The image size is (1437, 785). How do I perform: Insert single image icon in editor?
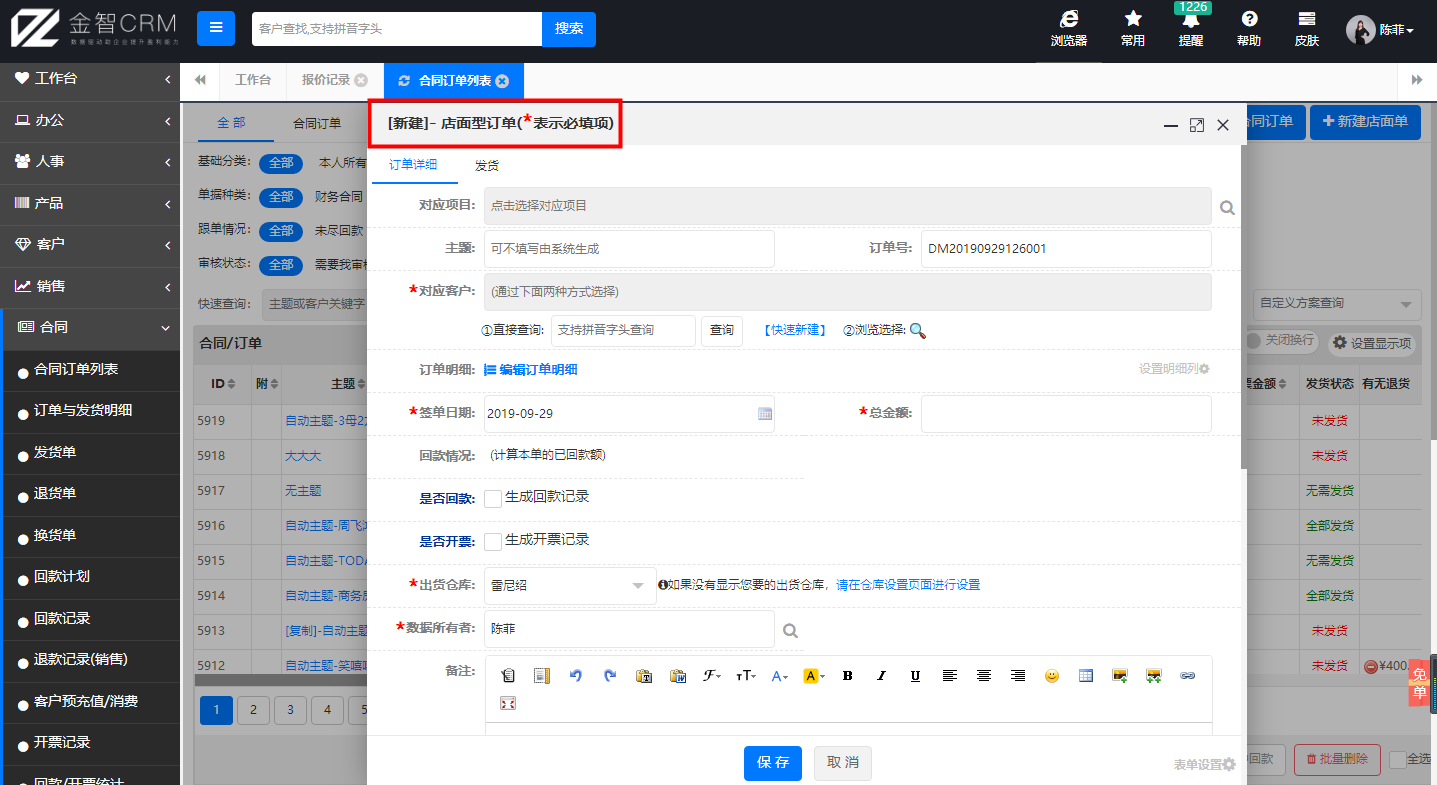[x=1120, y=676]
